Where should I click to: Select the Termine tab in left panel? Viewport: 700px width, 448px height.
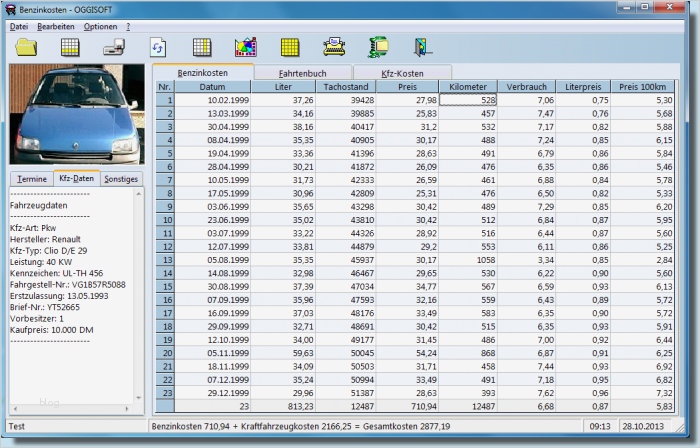coord(31,178)
